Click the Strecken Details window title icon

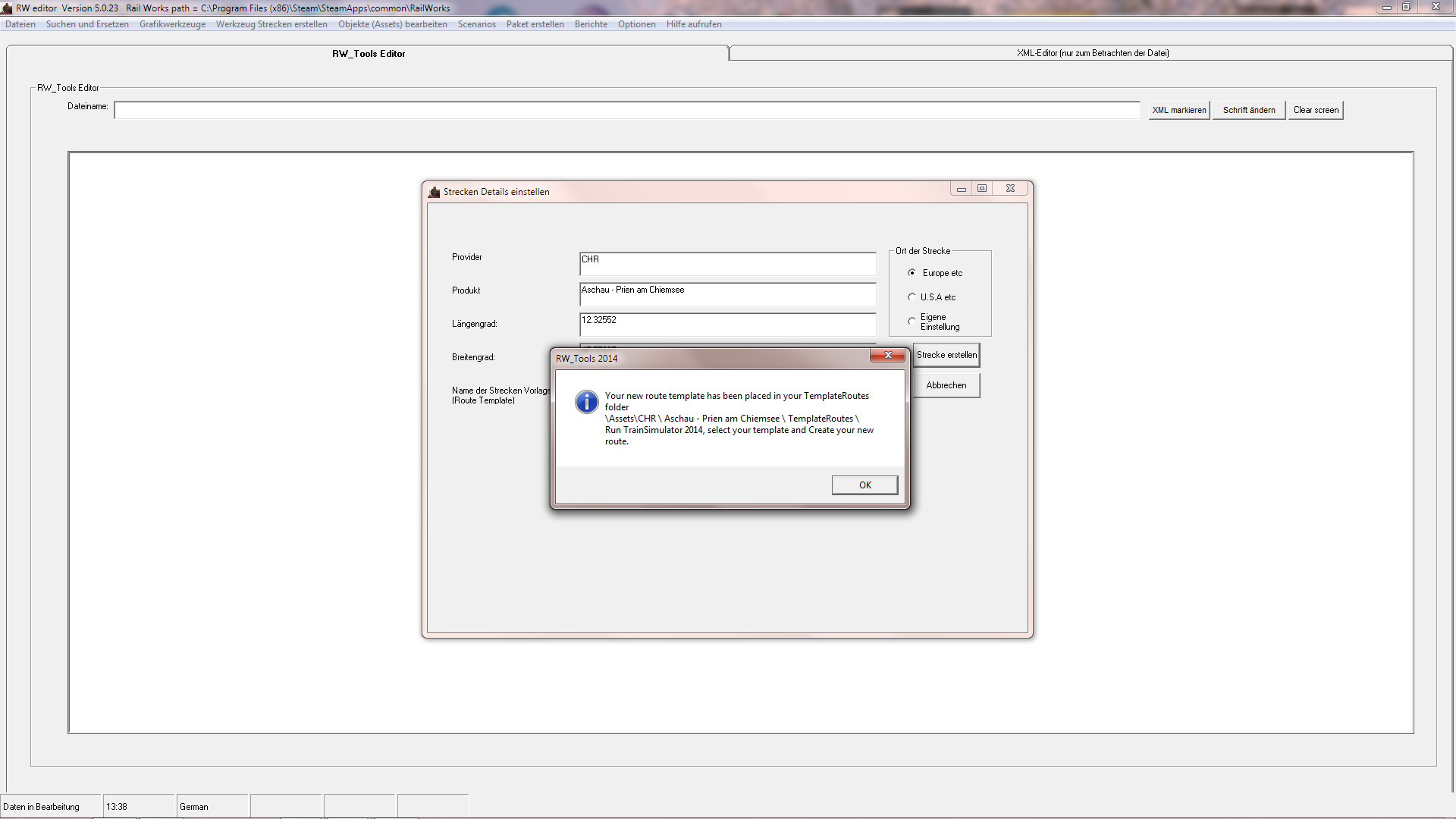434,192
